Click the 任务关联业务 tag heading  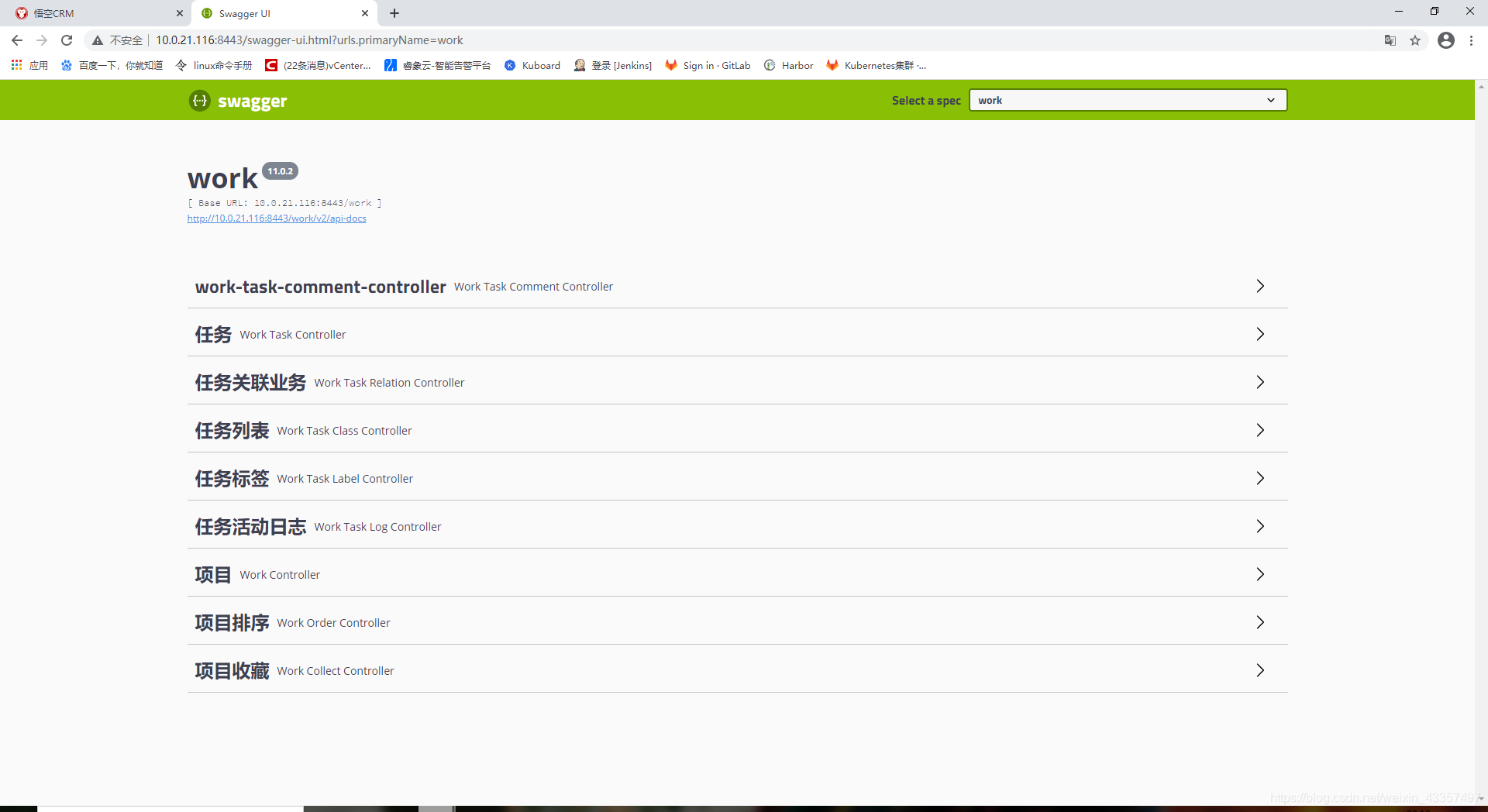(x=250, y=383)
